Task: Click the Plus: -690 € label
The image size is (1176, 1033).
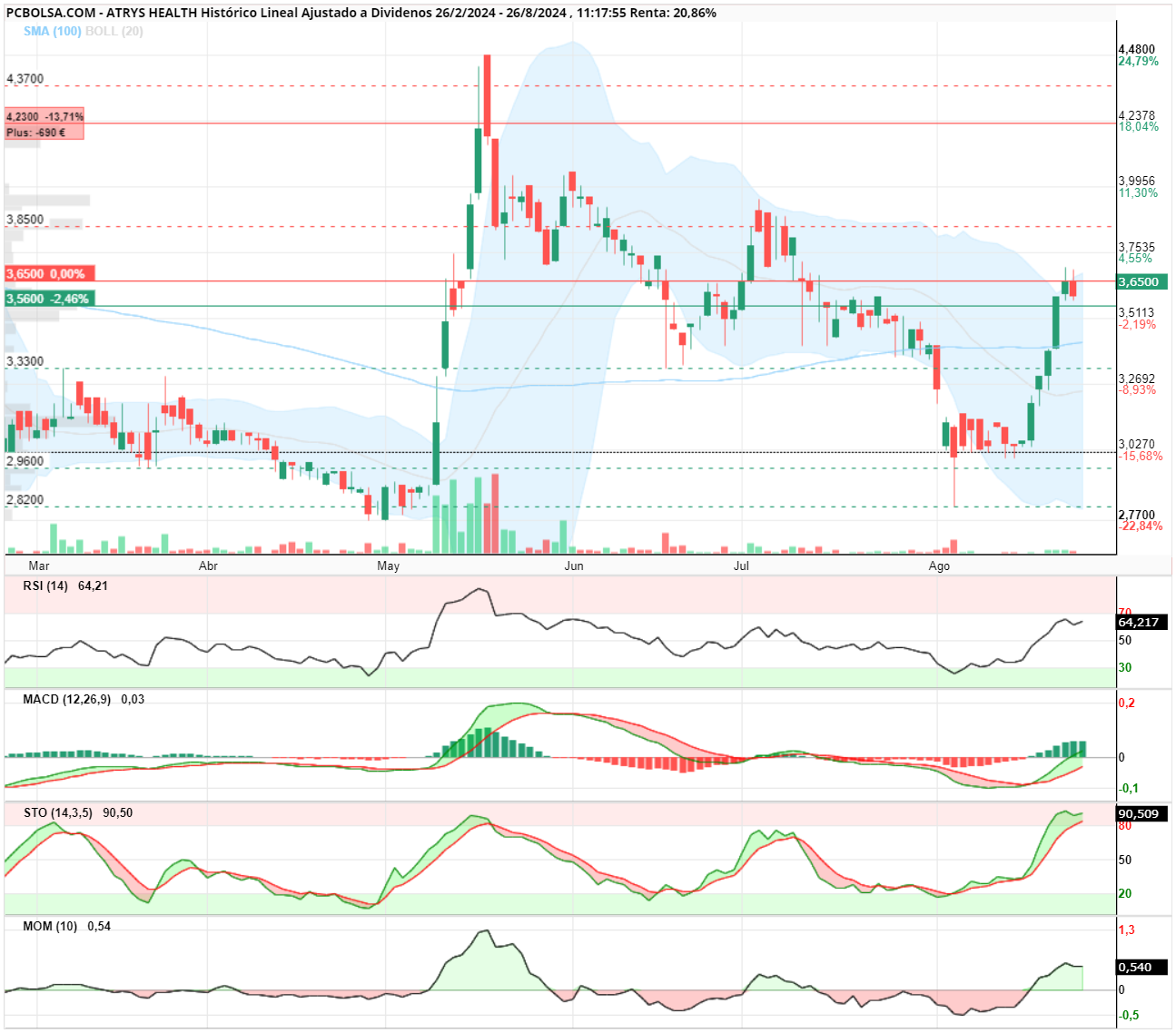Action: 35,133
